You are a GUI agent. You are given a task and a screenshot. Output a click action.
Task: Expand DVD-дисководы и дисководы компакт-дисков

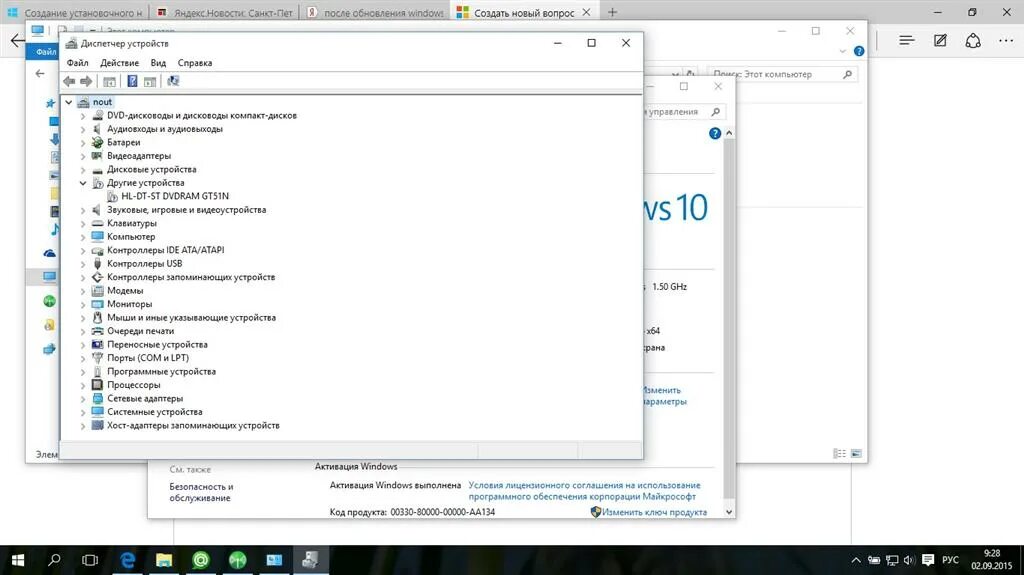(x=83, y=116)
